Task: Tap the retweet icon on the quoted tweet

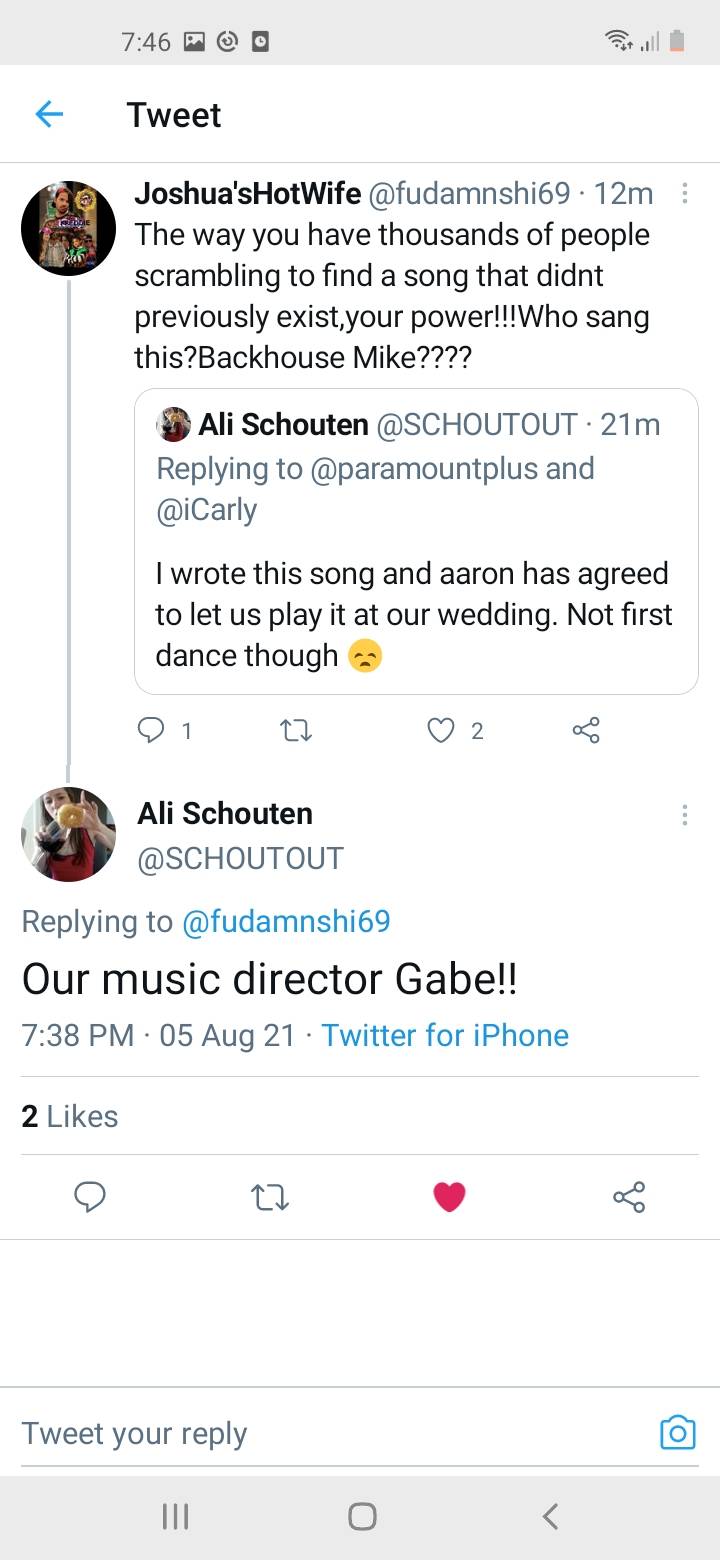Action: coord(295,731)
